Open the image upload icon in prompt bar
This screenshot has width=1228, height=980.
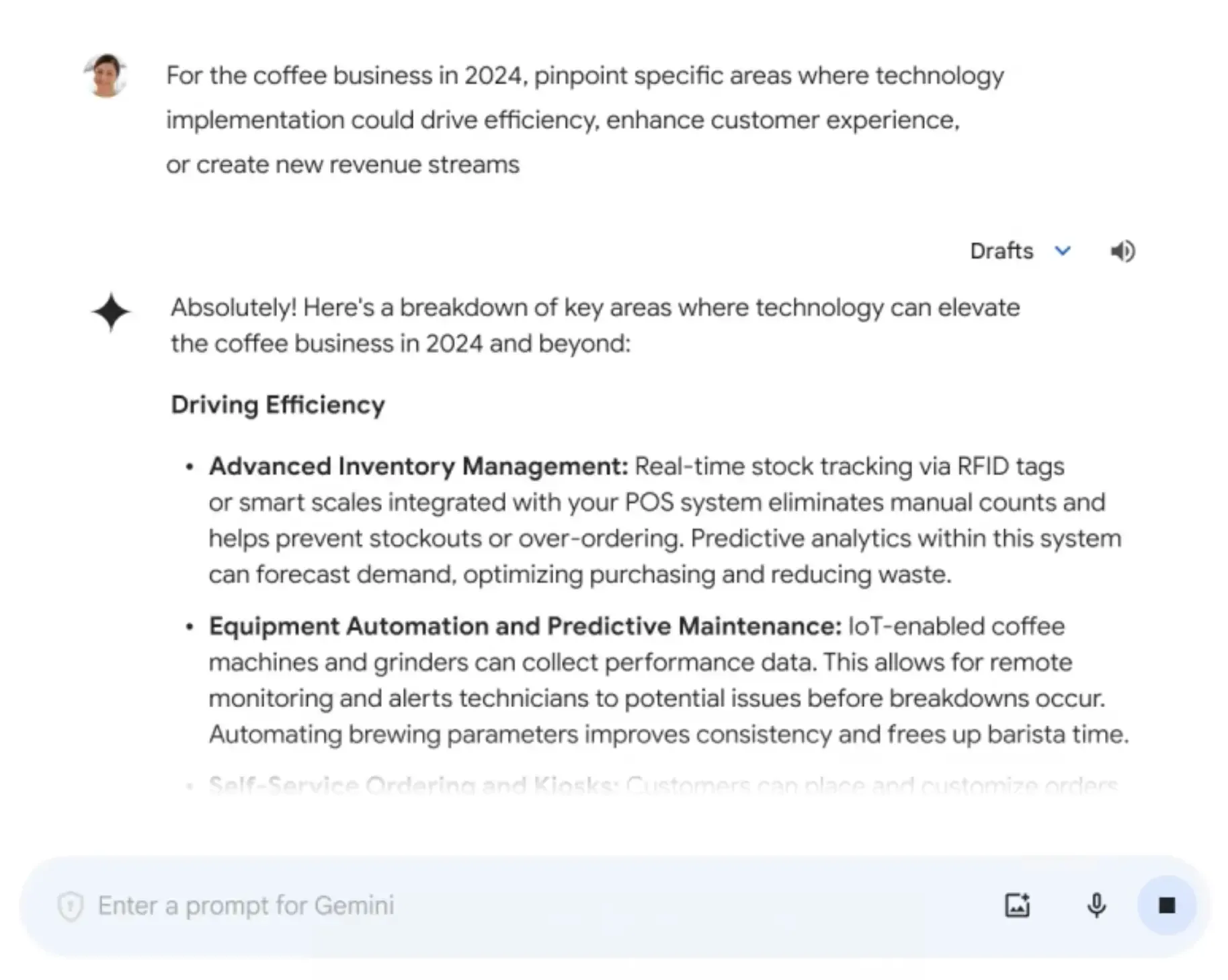[x=1017, y=905]
